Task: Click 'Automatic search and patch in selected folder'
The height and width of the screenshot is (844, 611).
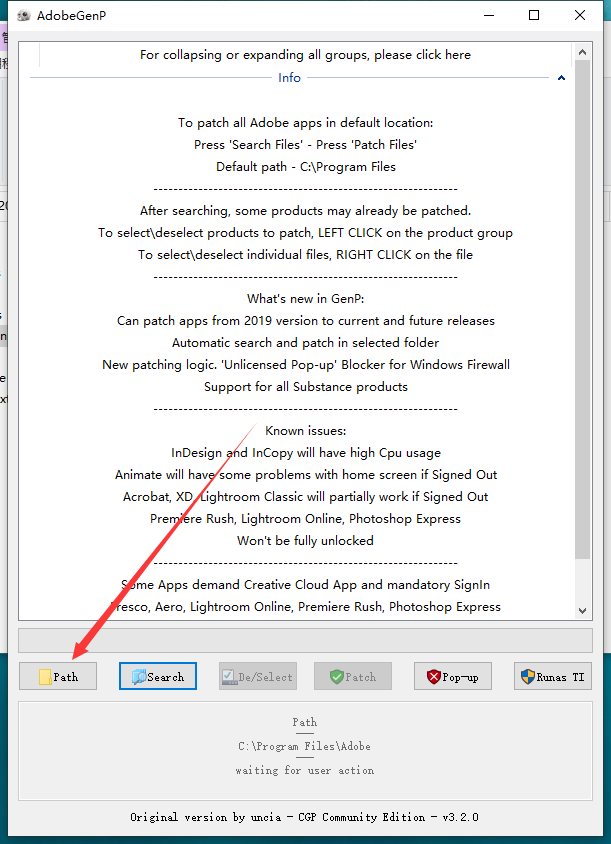Action: (305, 342)
